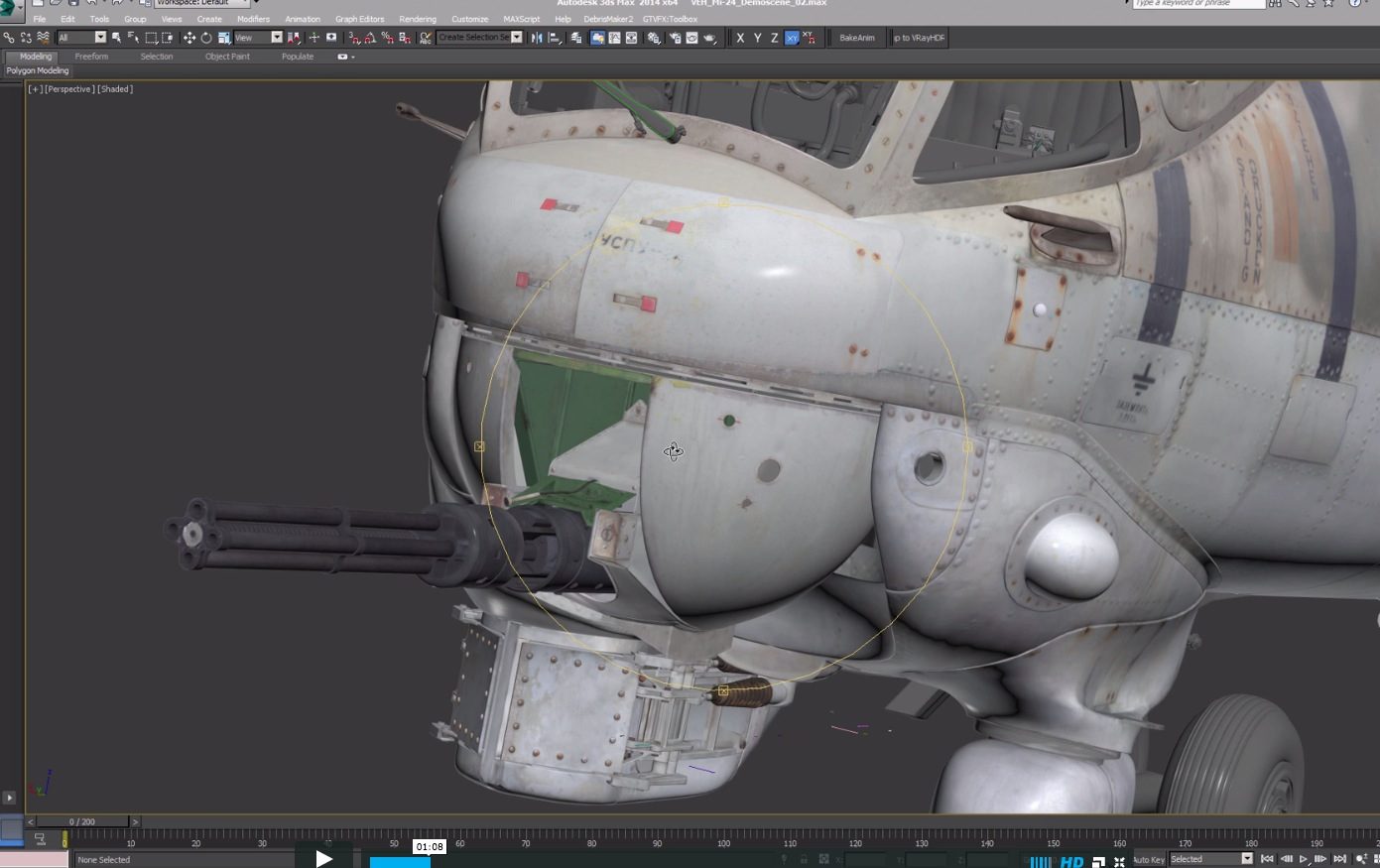Screen dimensions: 1380x868
Task: Open the Modifiers menu
Action: pyautogui.click(x=253, y=19)
